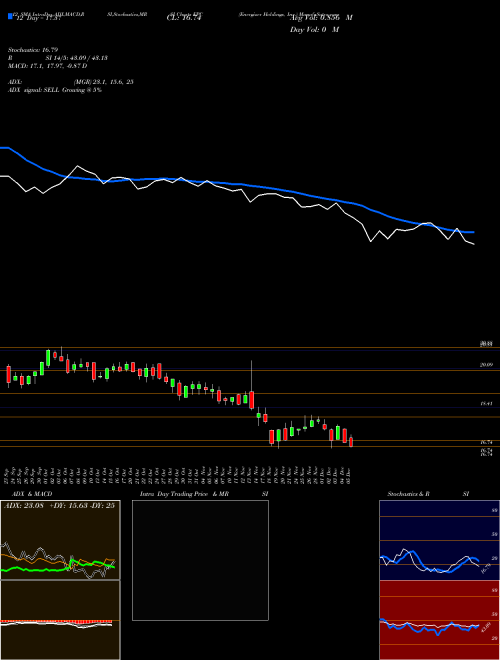
Task: Click the '20.09' price axis label
Action: click(x=486, y=365)
